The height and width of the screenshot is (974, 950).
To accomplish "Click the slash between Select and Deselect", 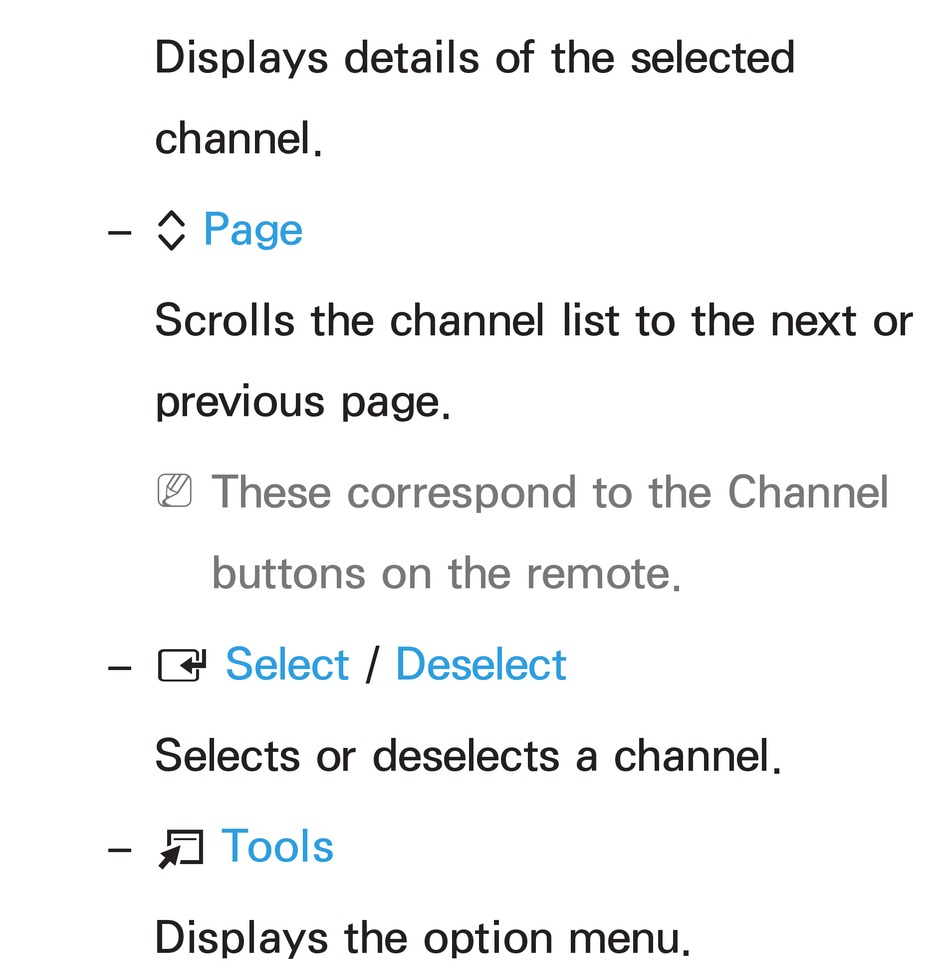I will 372,665.
